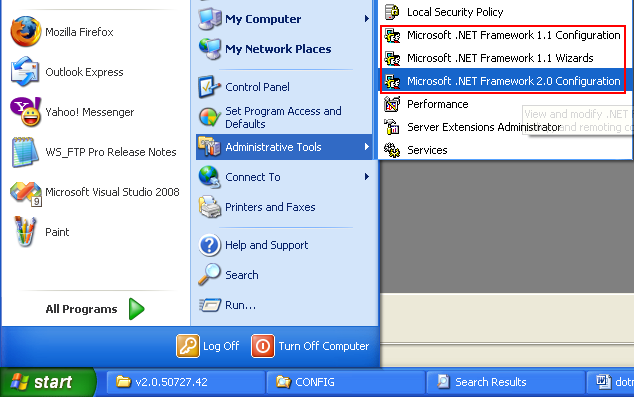This screenshot has height=397, width=634.
Task: Click the Services gear icon
Action: pos(392,150)
